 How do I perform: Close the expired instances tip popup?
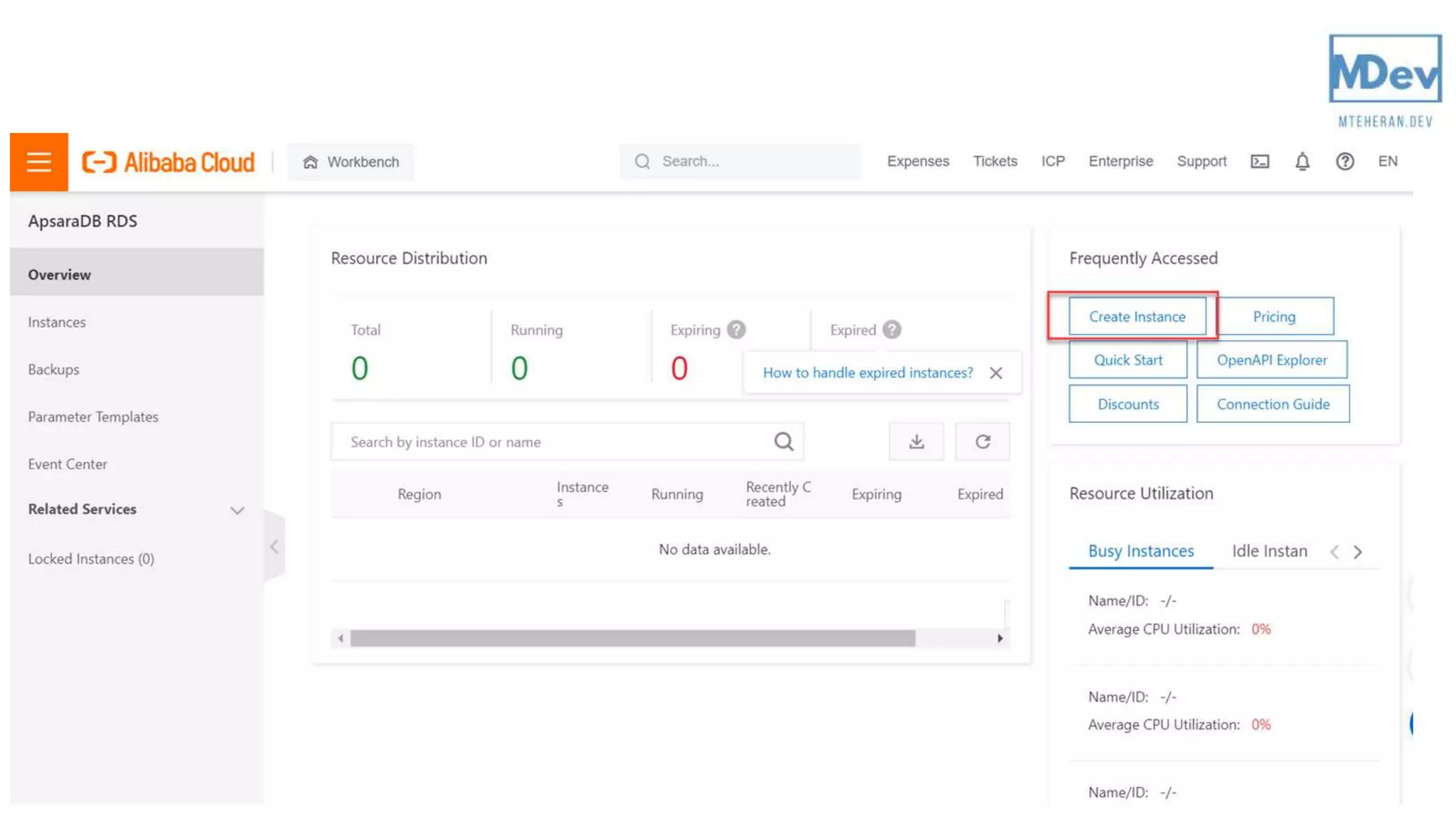(996, 373)
